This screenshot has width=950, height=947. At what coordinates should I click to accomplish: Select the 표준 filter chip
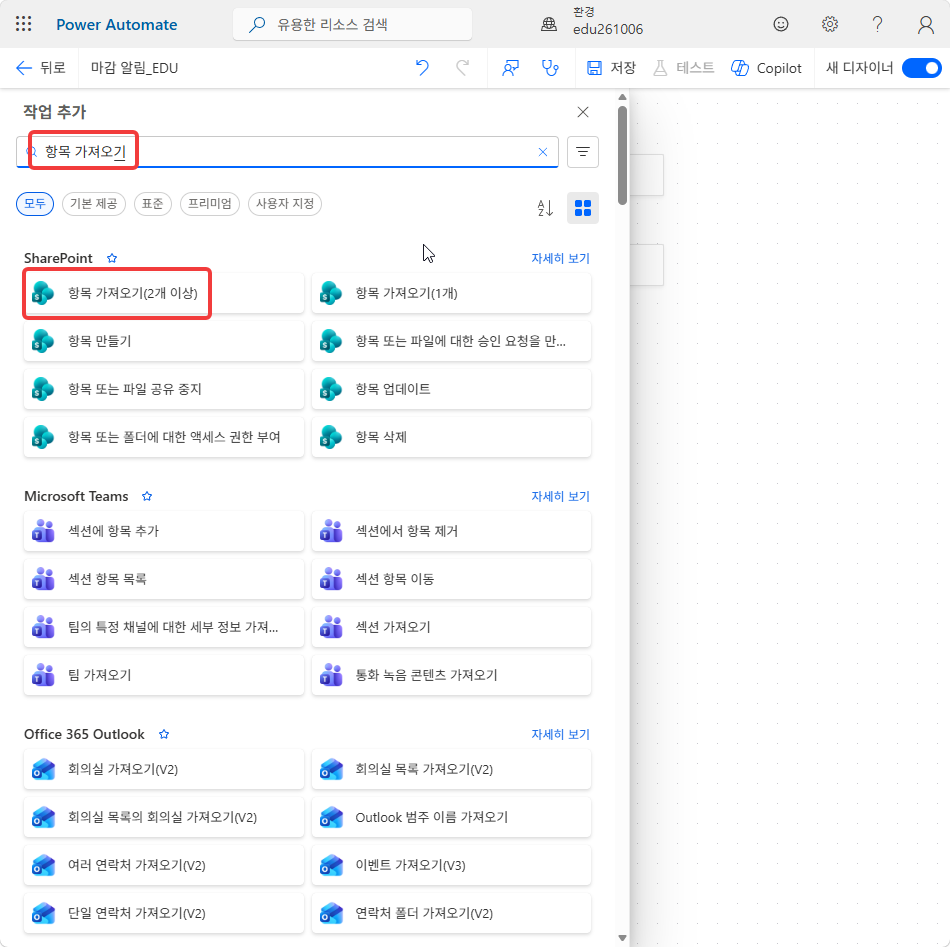(153, 204)
